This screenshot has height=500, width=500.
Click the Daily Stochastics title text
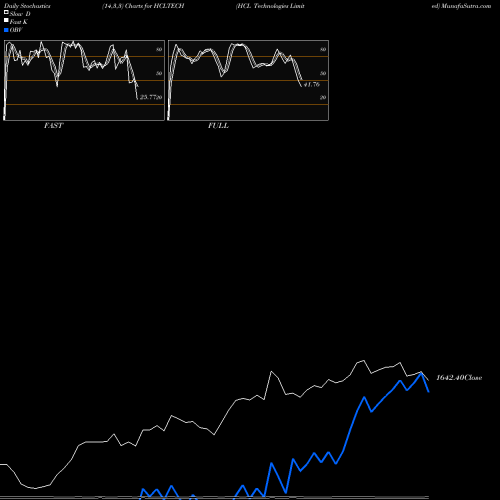coord(27,6)
